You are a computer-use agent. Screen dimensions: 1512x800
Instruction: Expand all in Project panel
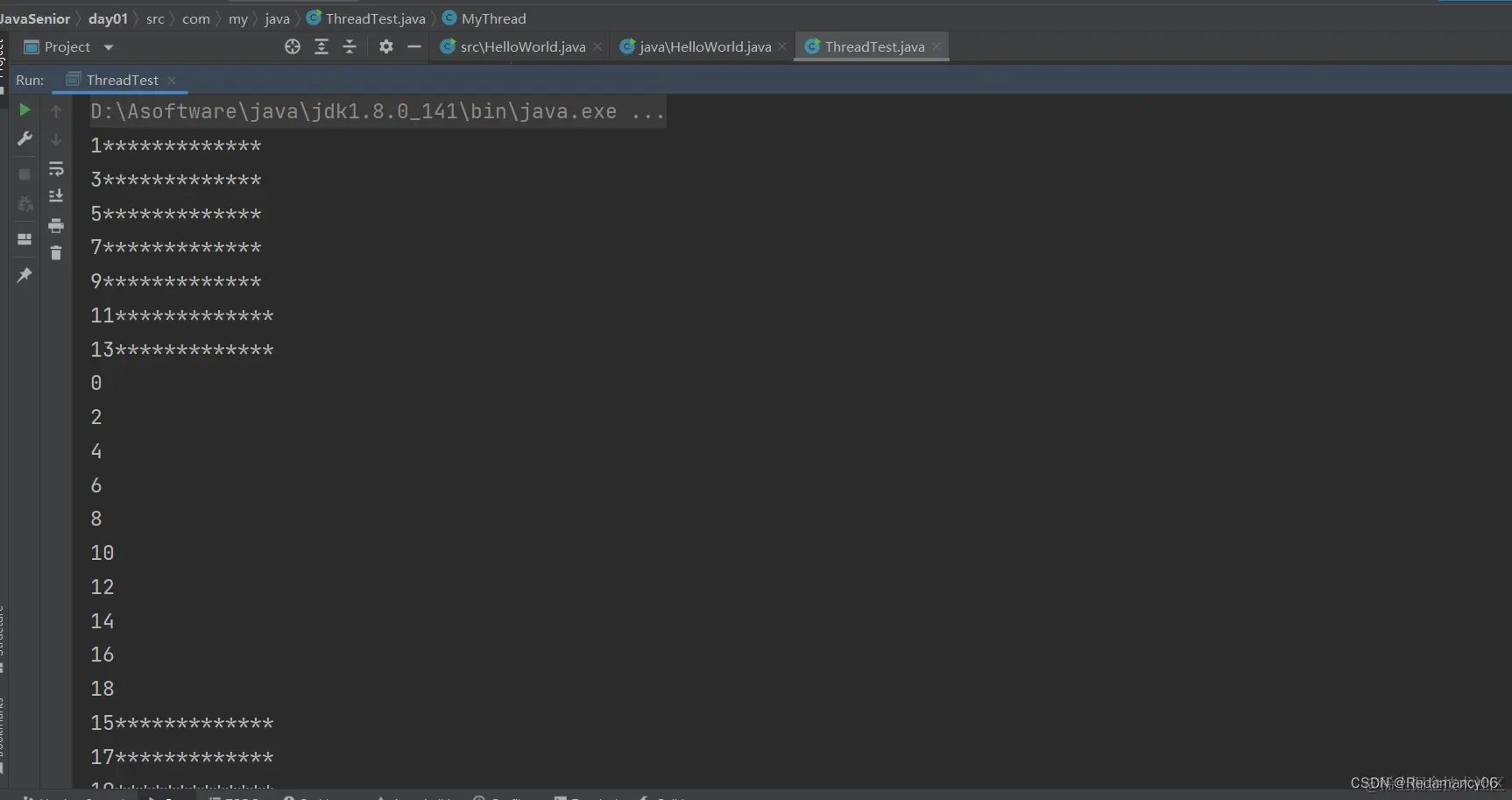click(x=321, y=46)
